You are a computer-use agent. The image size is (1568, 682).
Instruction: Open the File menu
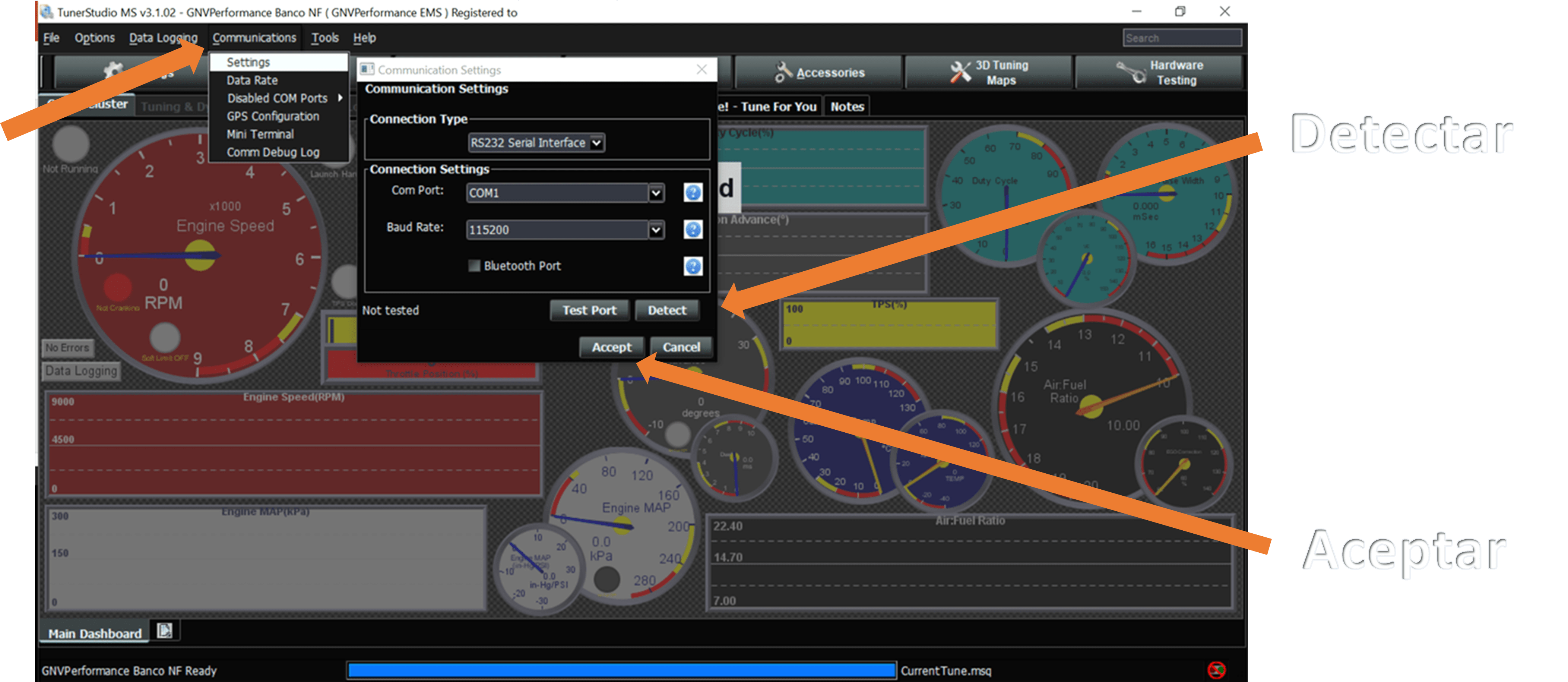tap(51, 38)
